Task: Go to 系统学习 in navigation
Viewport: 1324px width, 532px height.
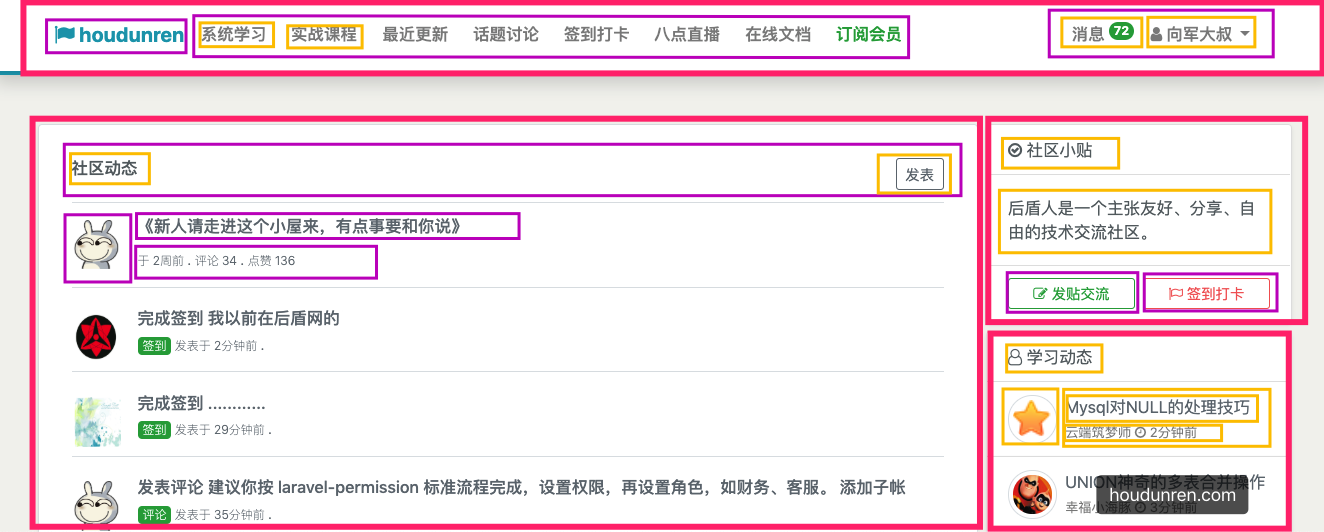Action: click(234, 35)
